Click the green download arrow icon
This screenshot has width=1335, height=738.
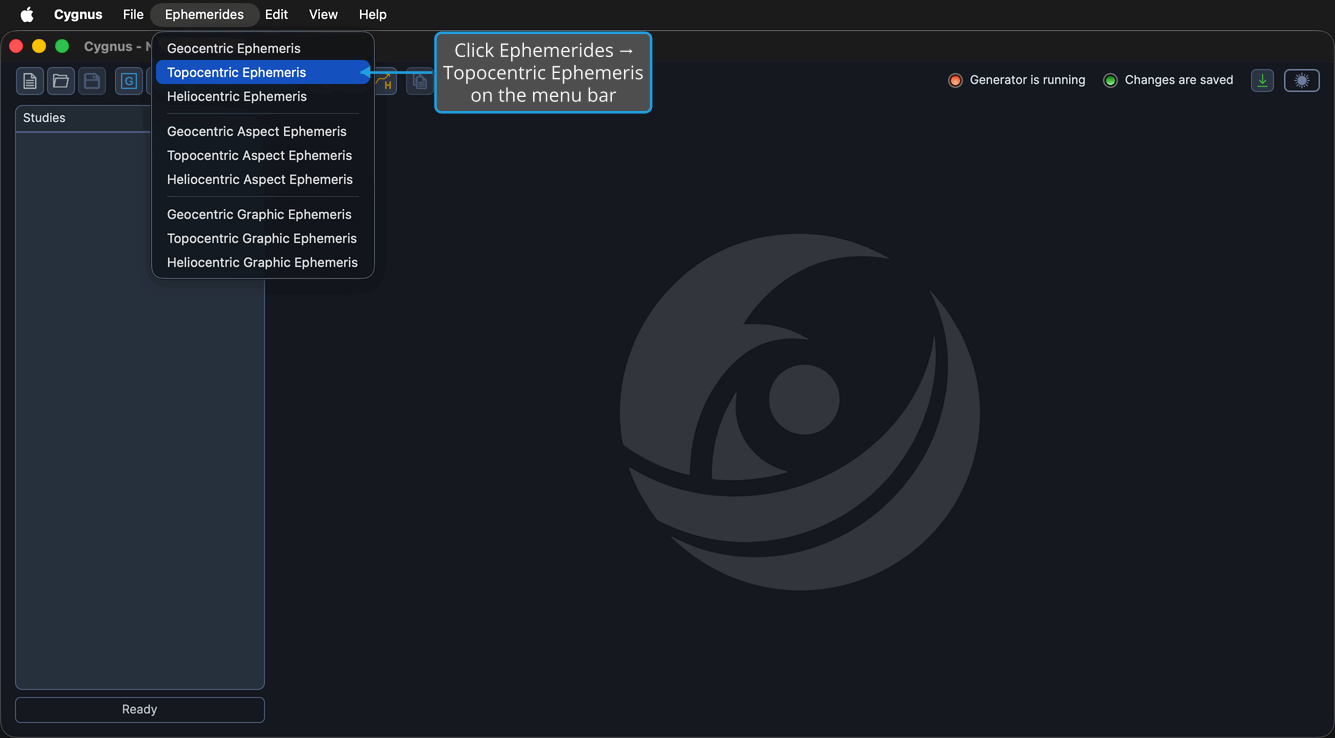coord(1262,80)
